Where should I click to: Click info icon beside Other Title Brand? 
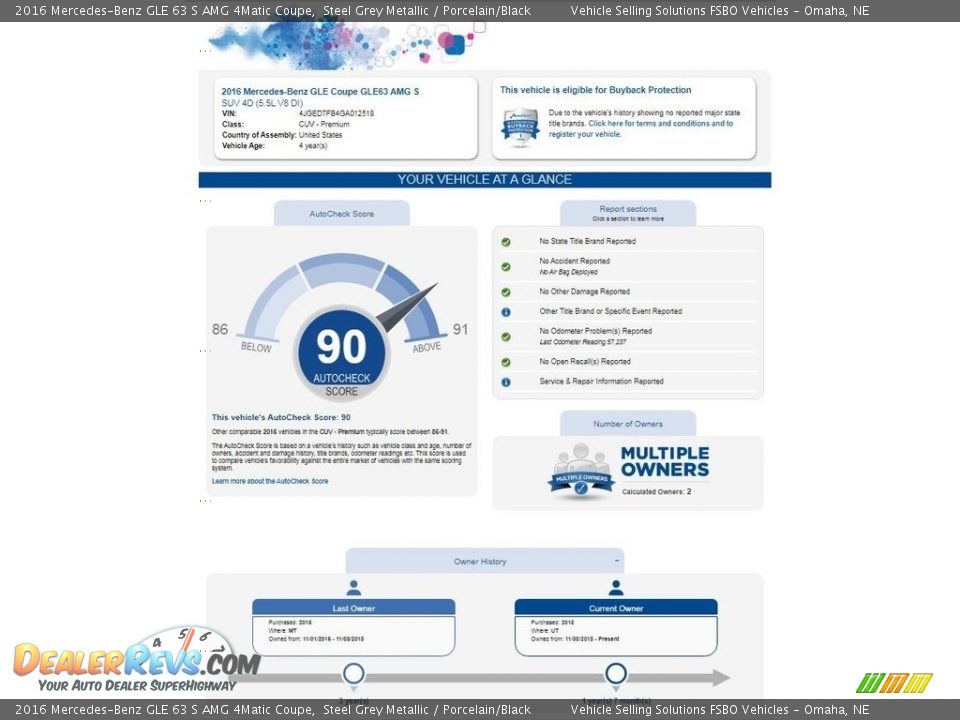click(506, 312)
